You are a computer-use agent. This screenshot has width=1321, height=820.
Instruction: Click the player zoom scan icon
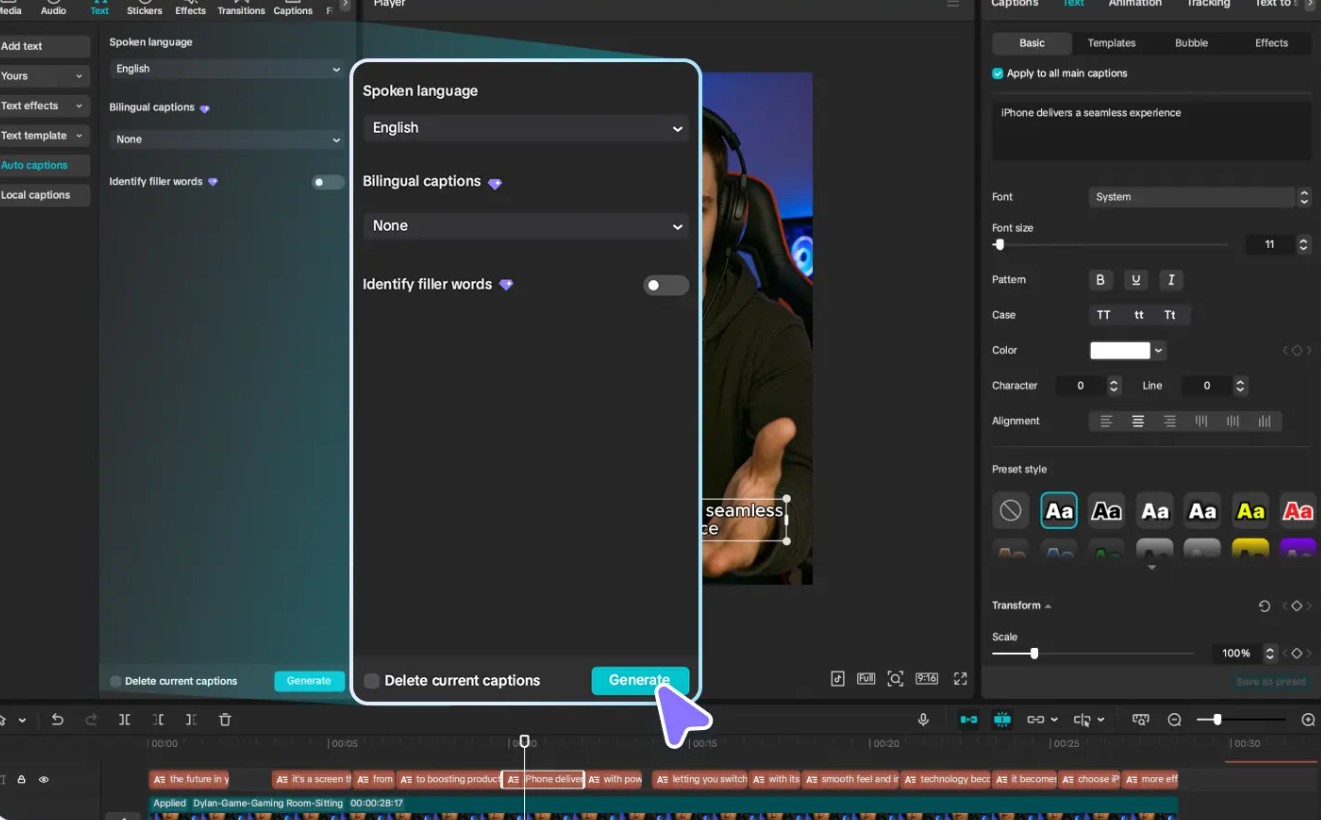click(896, 679)
